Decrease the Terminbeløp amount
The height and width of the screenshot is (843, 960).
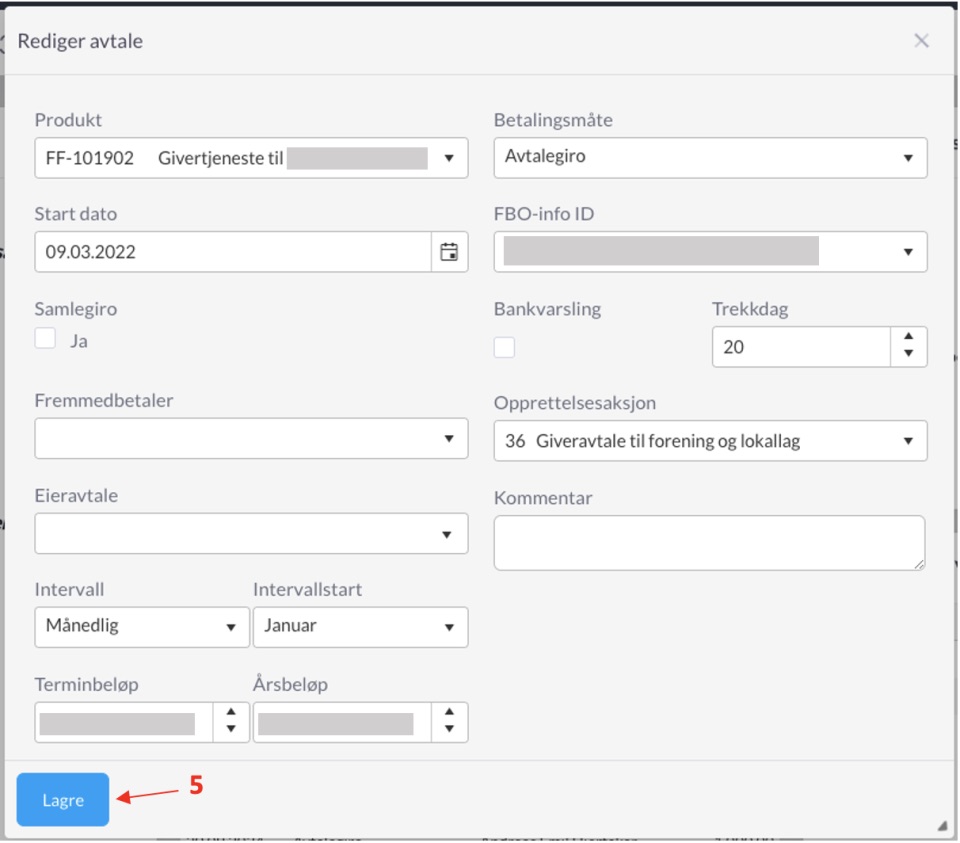231,729
